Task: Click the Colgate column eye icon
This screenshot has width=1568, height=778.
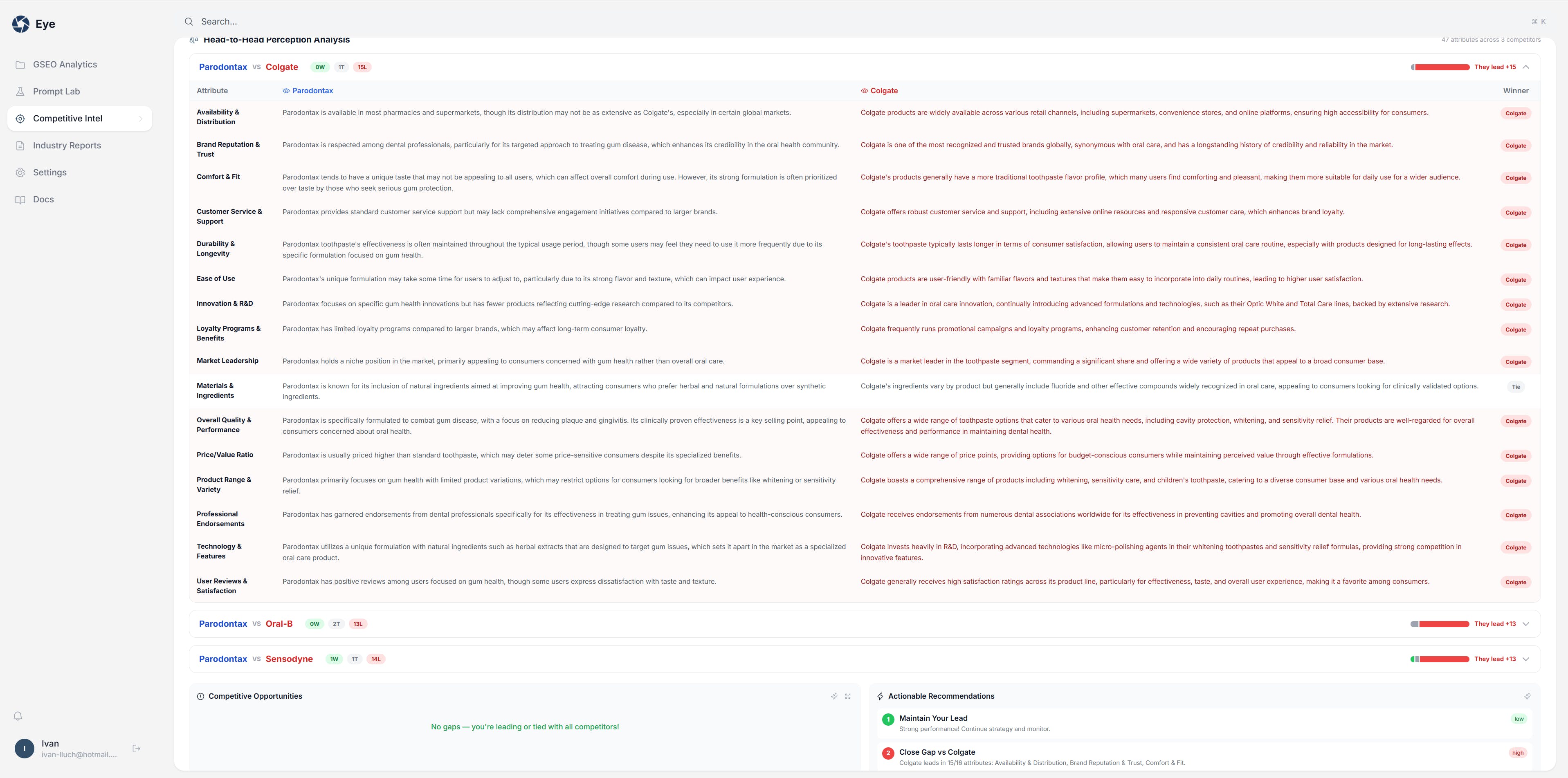Action: pyautogui.click(x=864, y=91)
